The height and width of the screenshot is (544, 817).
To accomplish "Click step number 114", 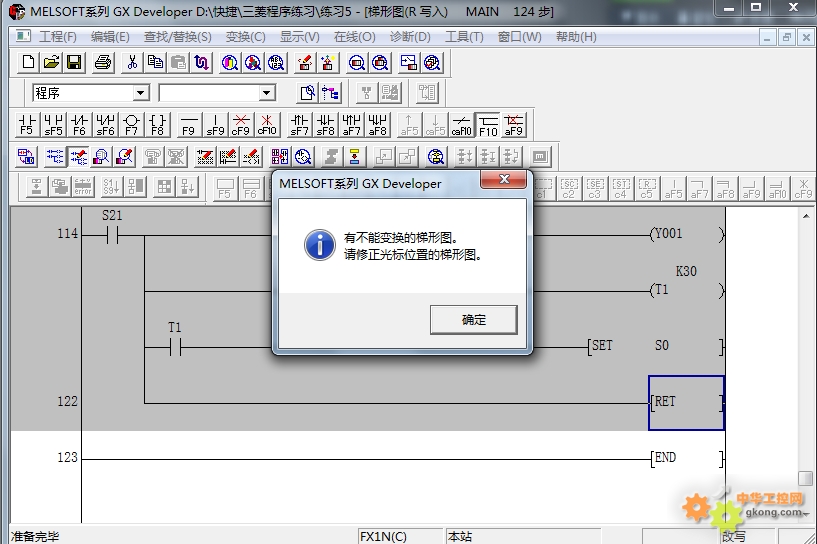I will [67, 233].
